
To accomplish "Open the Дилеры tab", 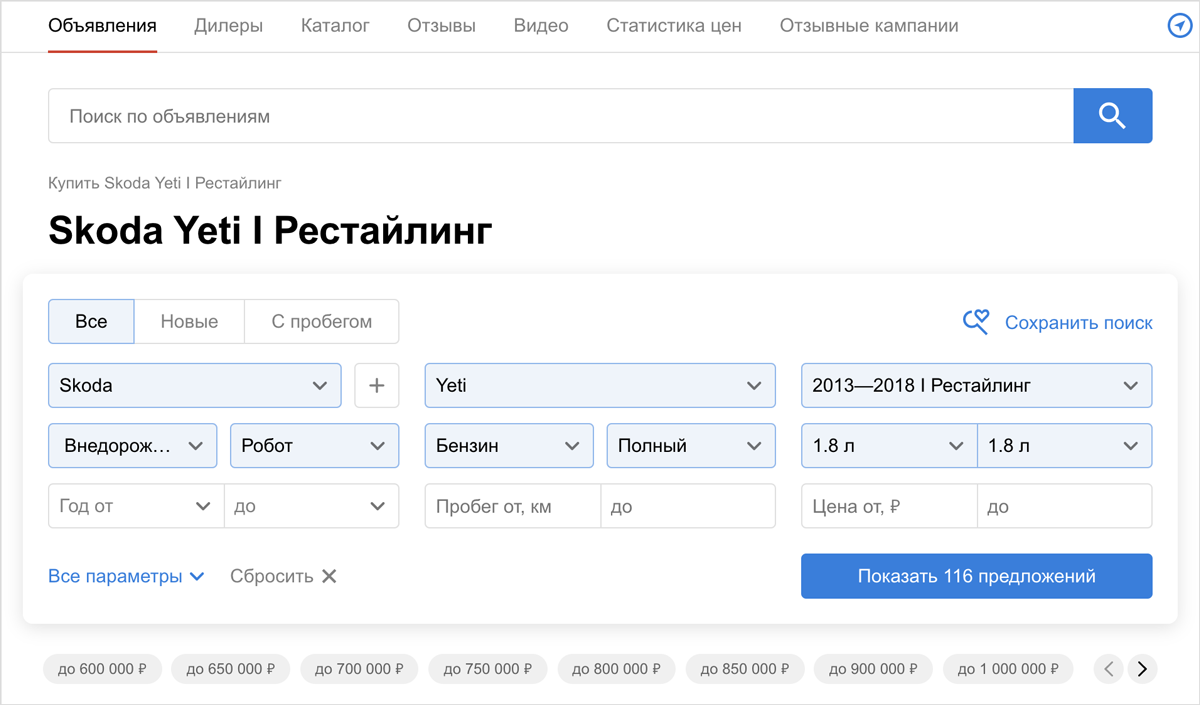I will [x=228, y=26].
